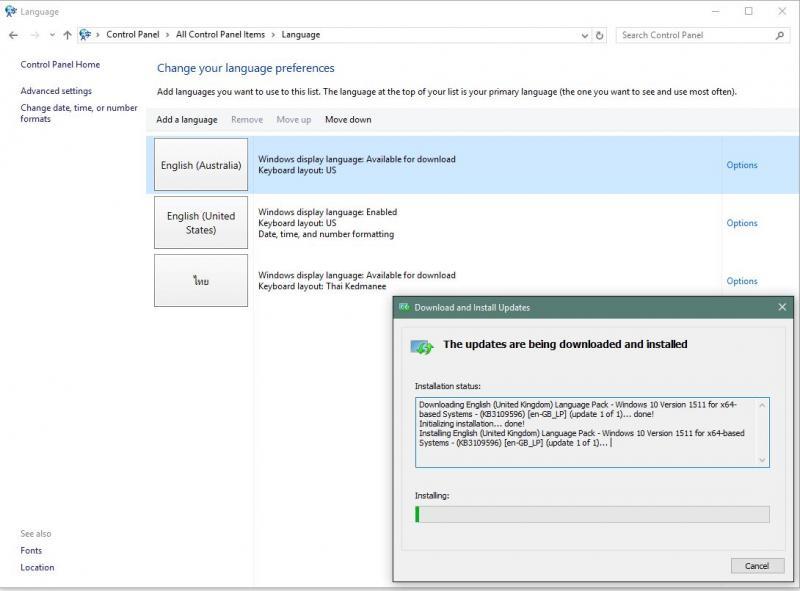Click the Back navigation arrow
Screen dimensions: 800x591
(x=13, y=35)
